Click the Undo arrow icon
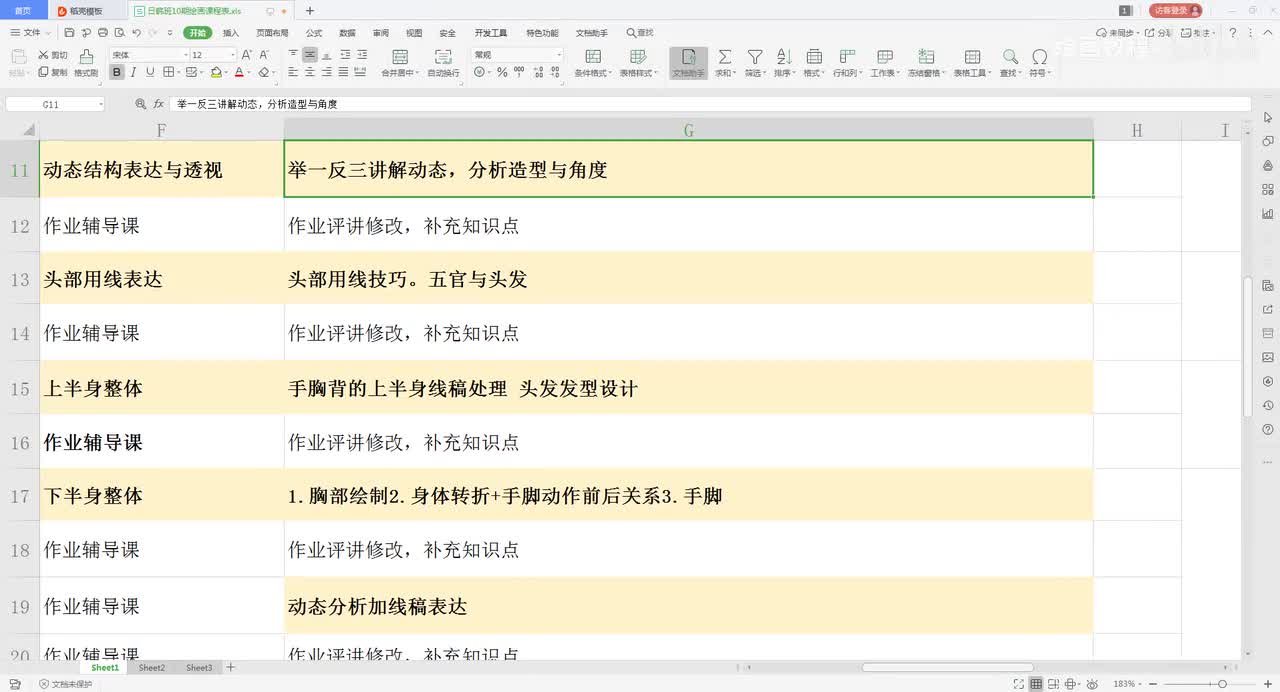 coord(137,33)
